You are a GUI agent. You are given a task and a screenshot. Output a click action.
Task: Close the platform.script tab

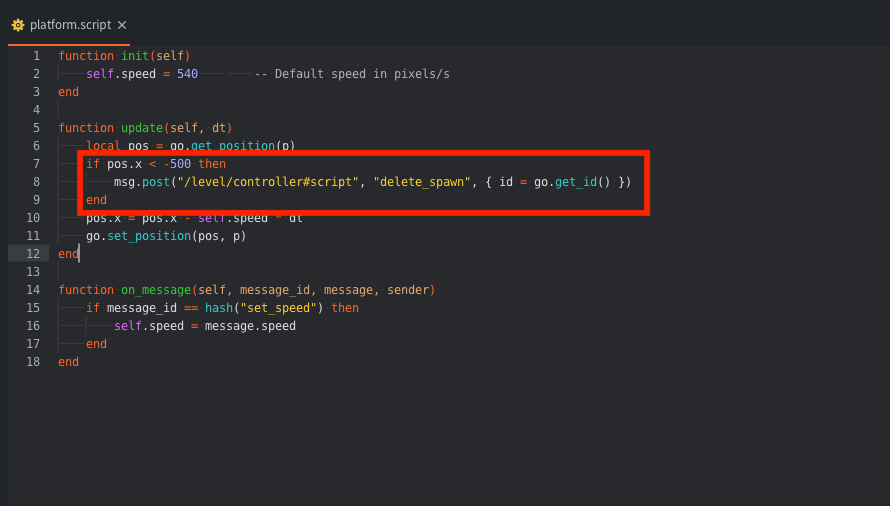point(122,25)
